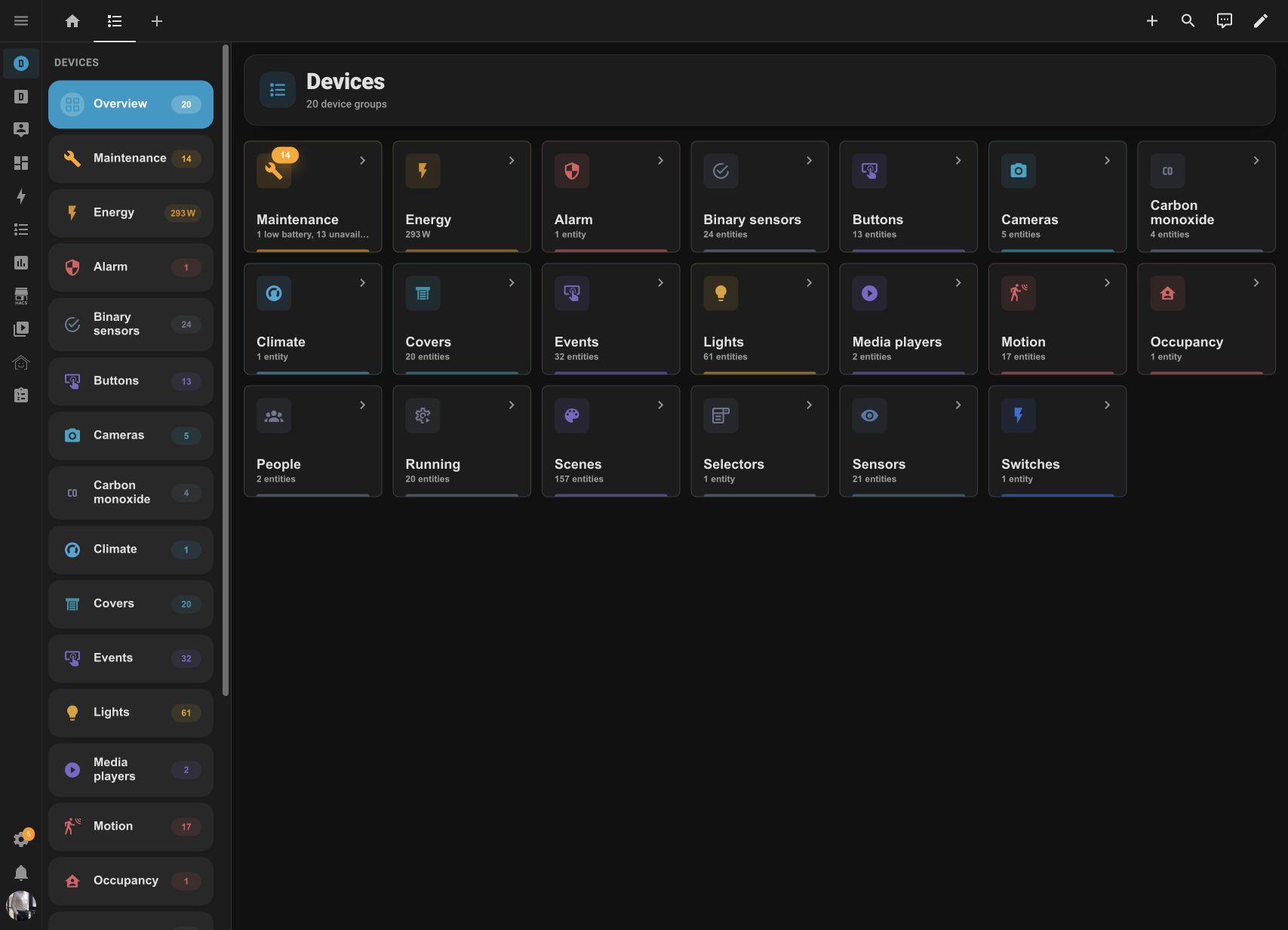
Task: Click Covers card blinds icon
Action: tap(423, 293)
